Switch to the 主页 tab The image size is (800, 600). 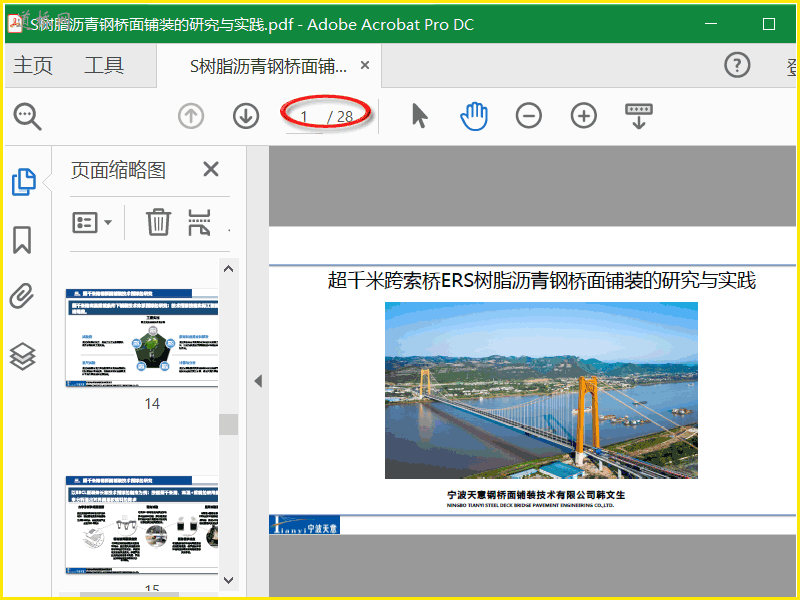coord(33,65)
